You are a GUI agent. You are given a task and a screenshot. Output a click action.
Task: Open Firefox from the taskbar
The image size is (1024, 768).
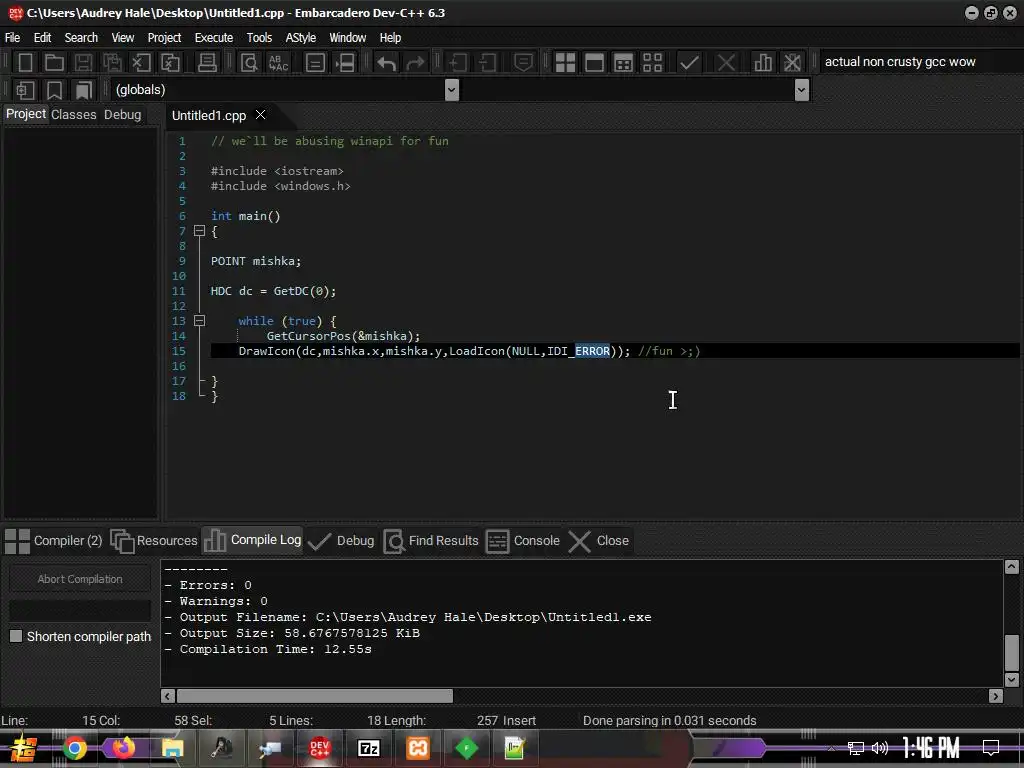[x=123, y=748]
